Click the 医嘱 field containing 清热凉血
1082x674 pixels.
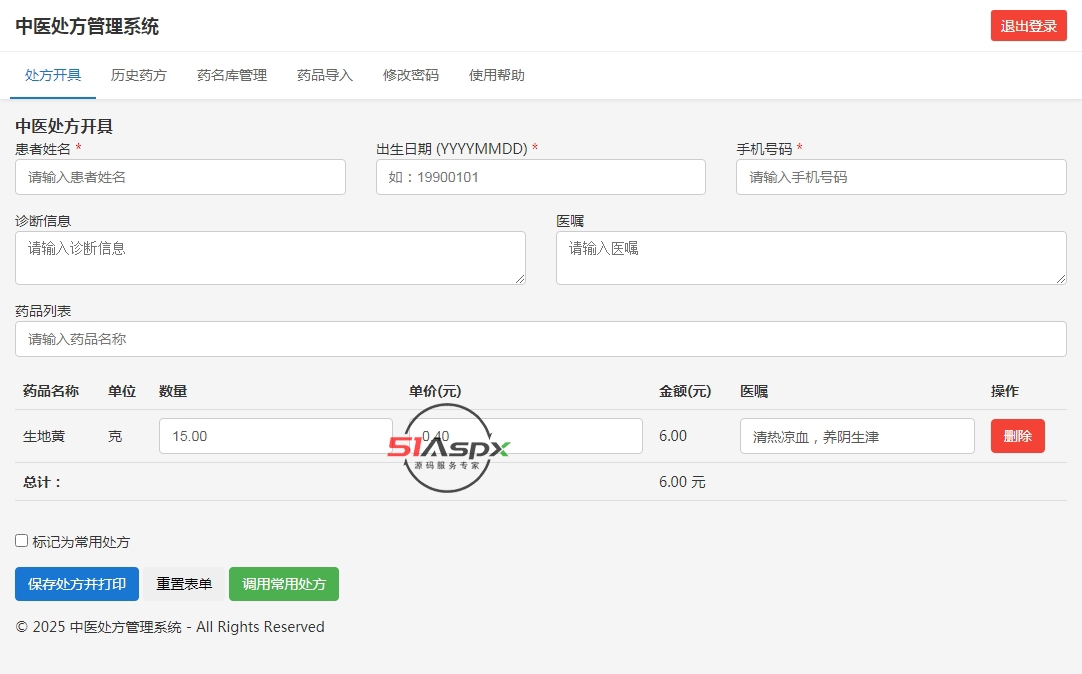tap(856, 436)
